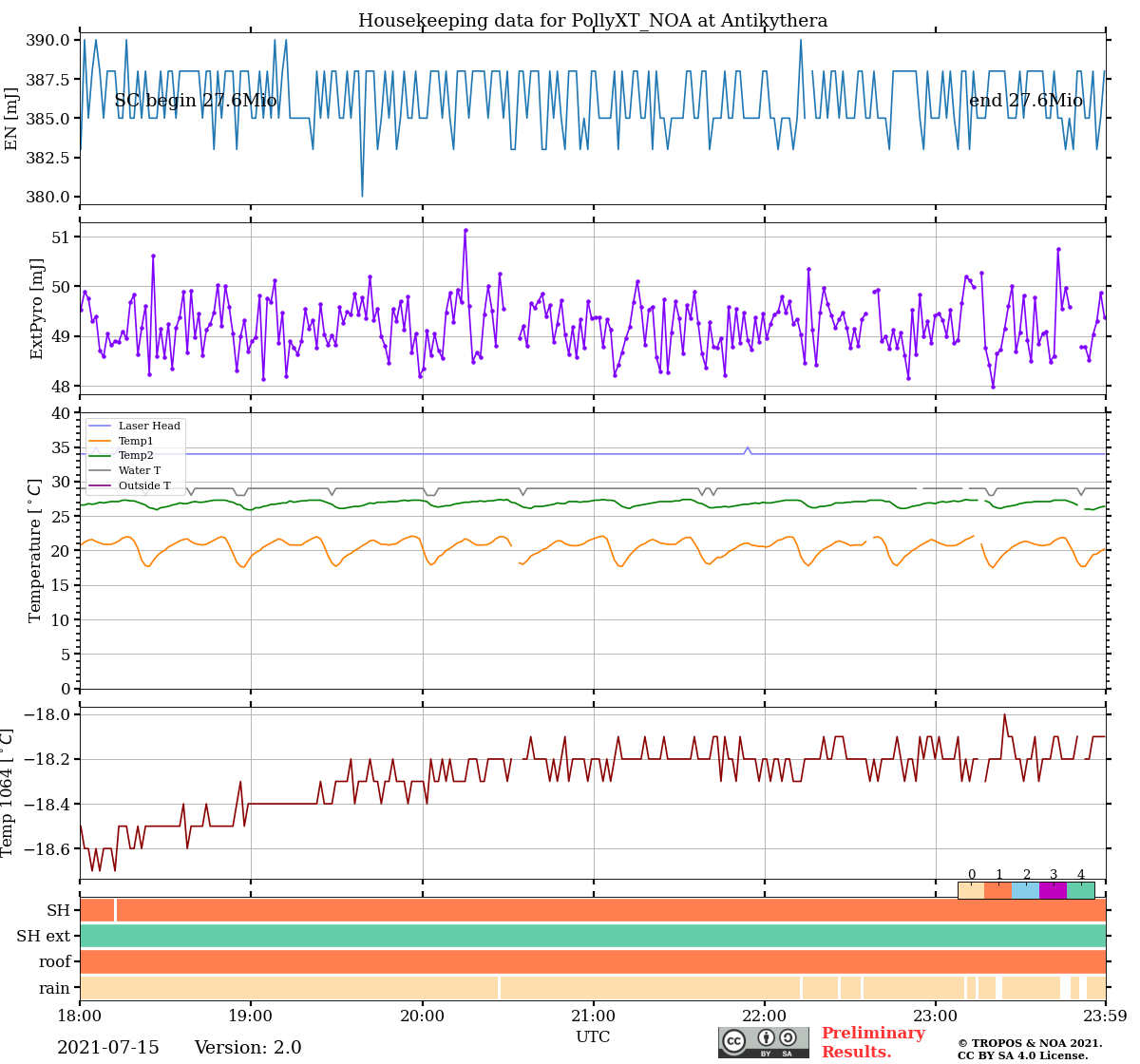
Task: Click the 'ExtPyro [mJ]' axis label
Action: tap(37, 309)
